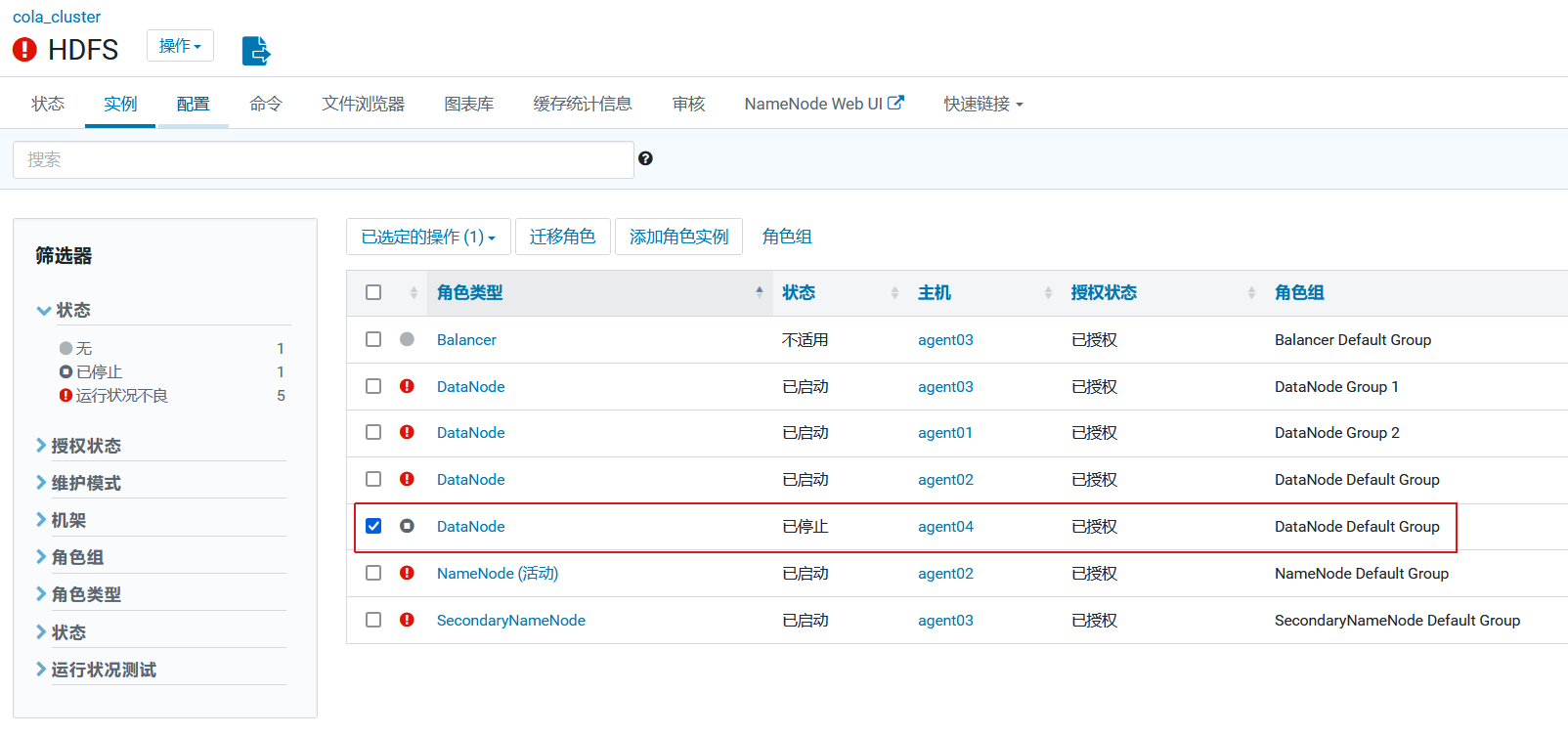Open the 命令 tab
Screen dimensions: 1568x736
click(x=266, y=104)
